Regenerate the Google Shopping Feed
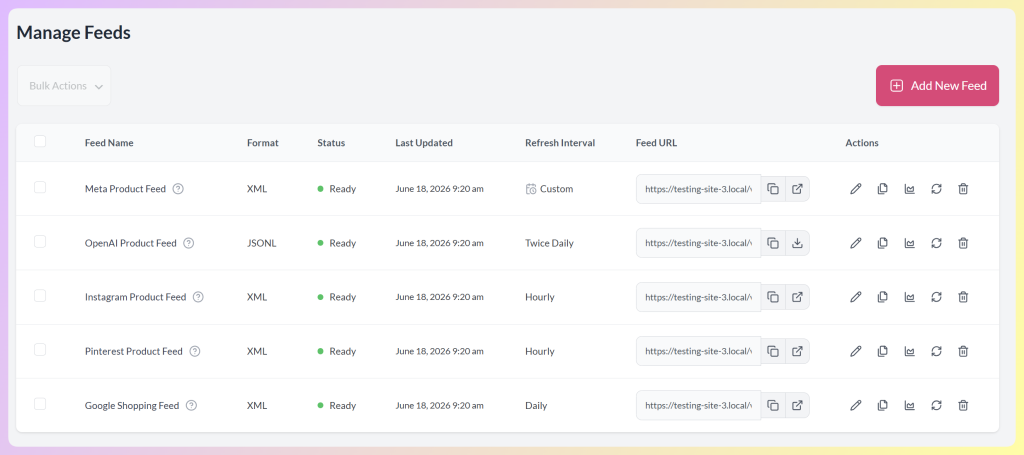Image resolution: width=1024 pixels, height=455 pixels. pos(936,405)
